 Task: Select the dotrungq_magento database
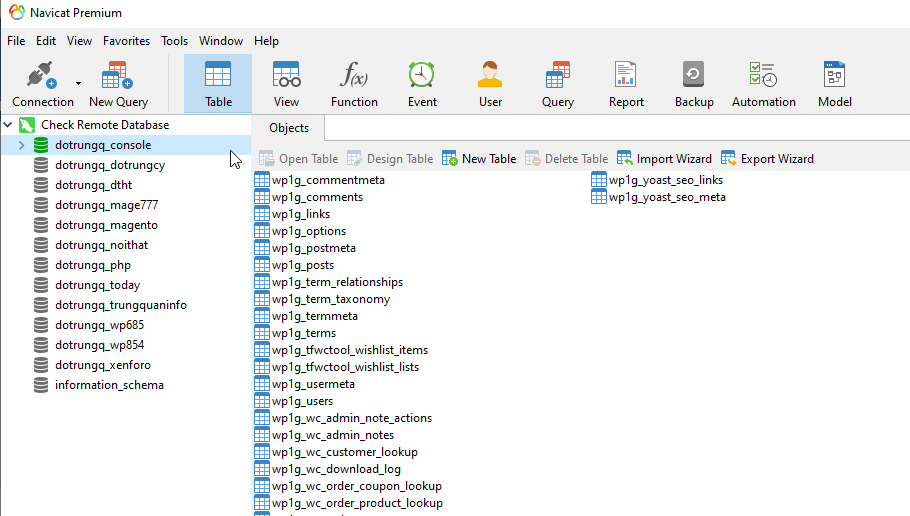tap(106, 225)
